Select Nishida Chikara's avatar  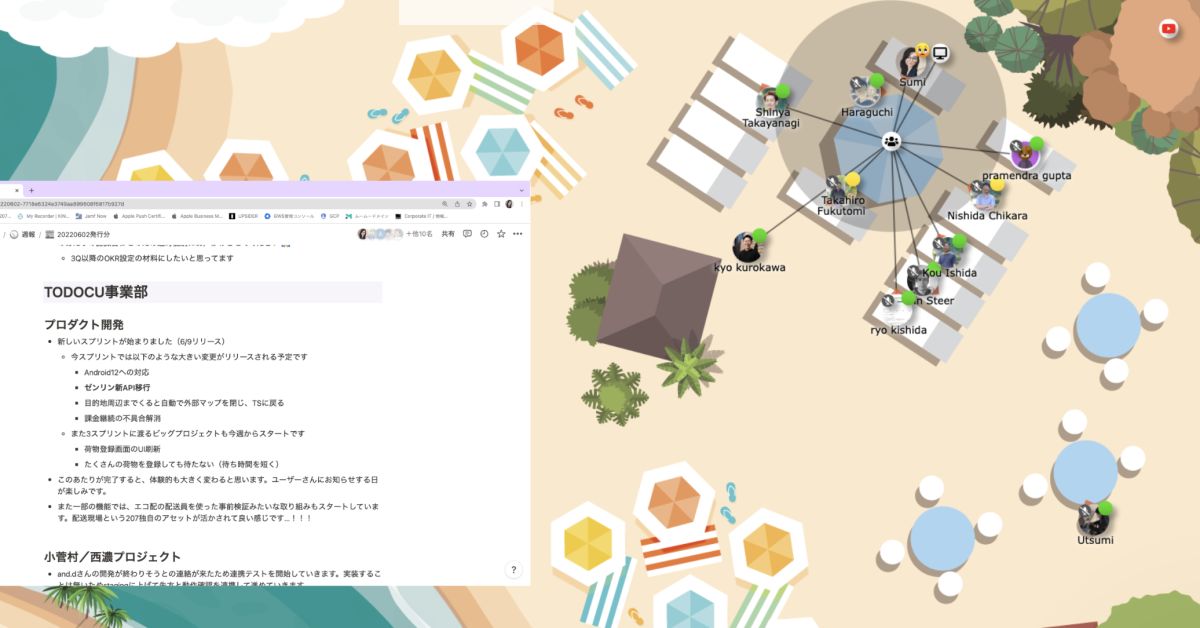984,194
